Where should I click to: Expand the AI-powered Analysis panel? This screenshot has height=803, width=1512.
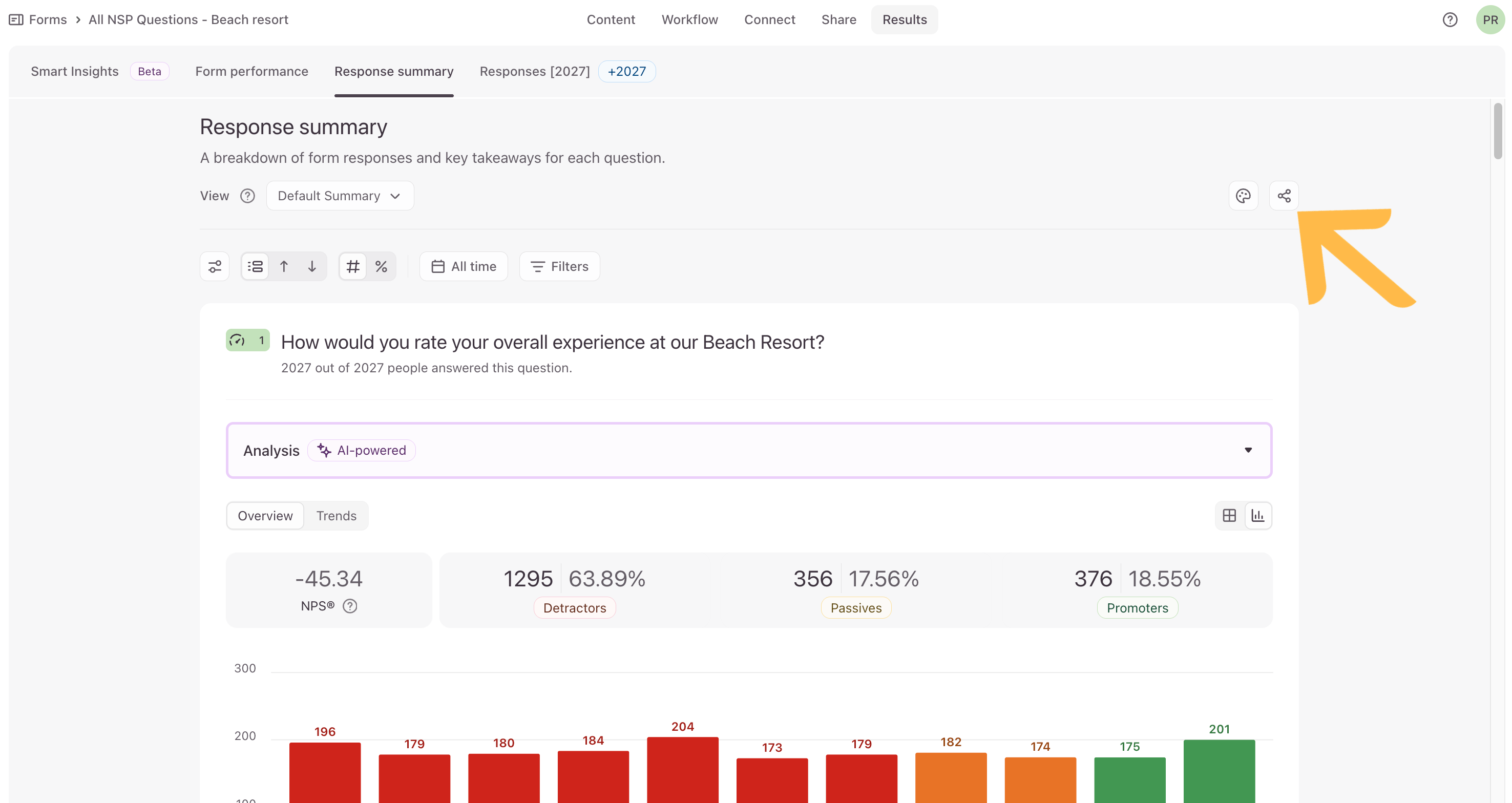pos(749,450)
